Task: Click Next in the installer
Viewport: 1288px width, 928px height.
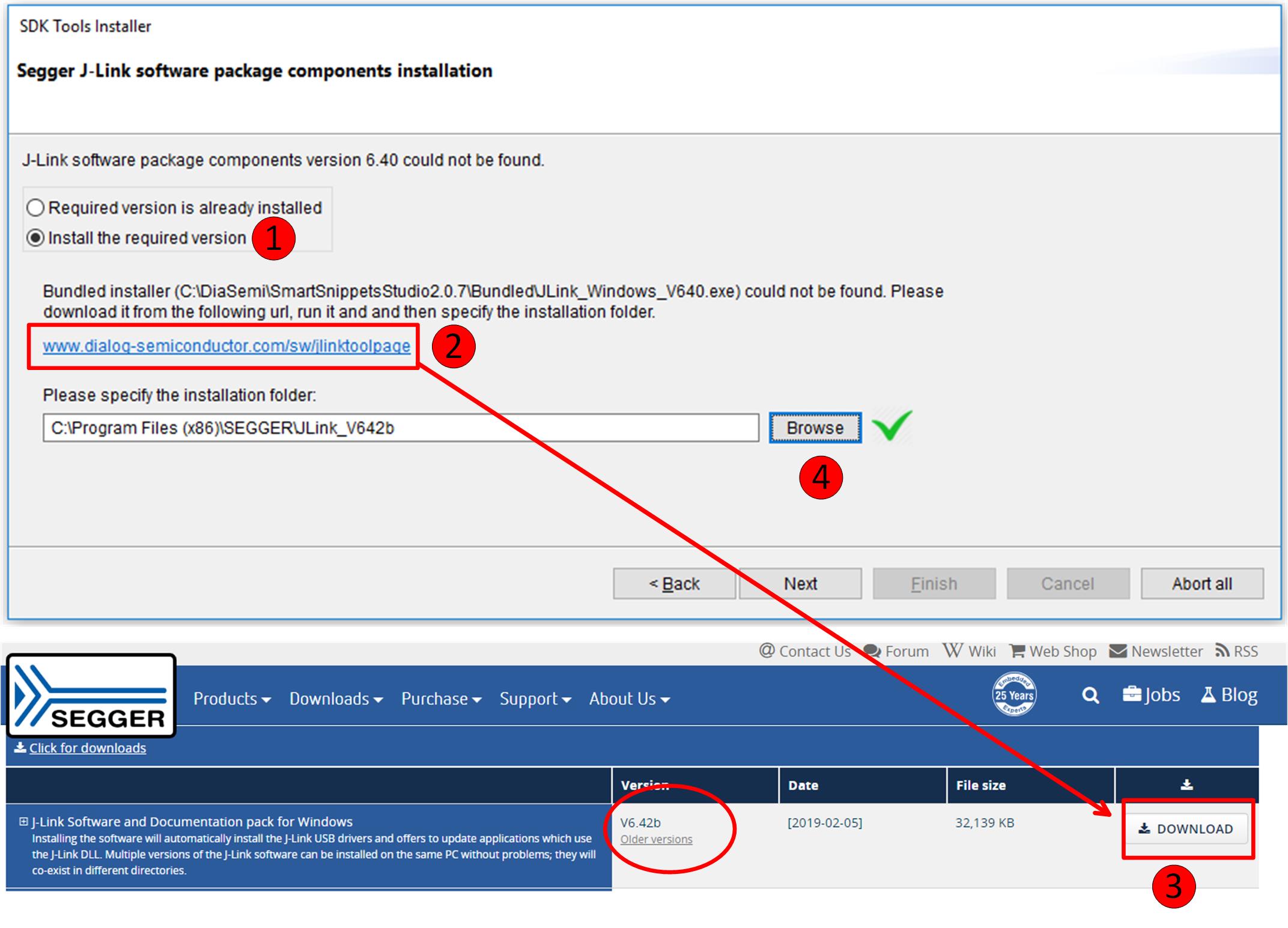Action: [800, 584]
